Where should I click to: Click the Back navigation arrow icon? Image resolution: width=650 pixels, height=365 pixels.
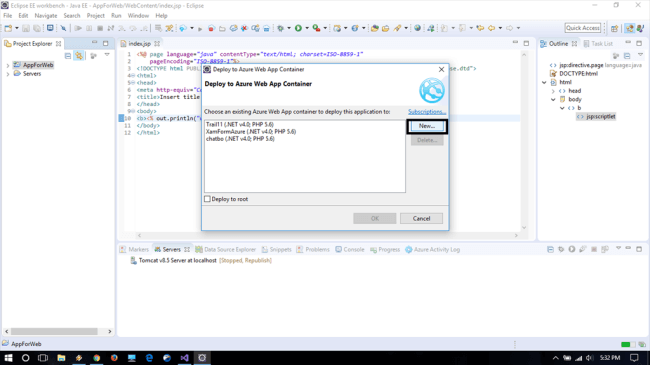coord(492,28)
